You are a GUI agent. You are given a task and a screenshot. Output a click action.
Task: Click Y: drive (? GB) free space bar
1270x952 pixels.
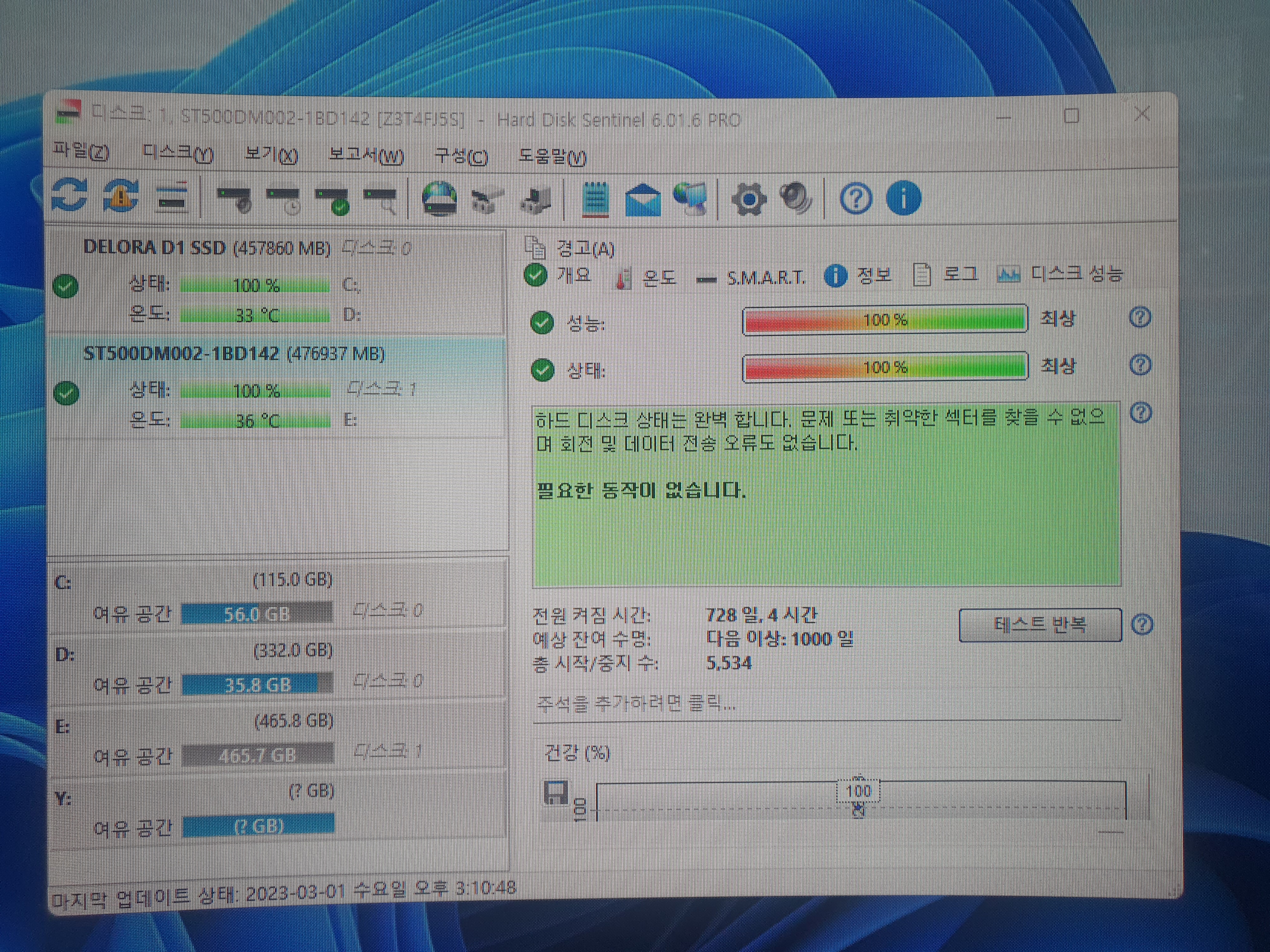click(x=258, y=826)
